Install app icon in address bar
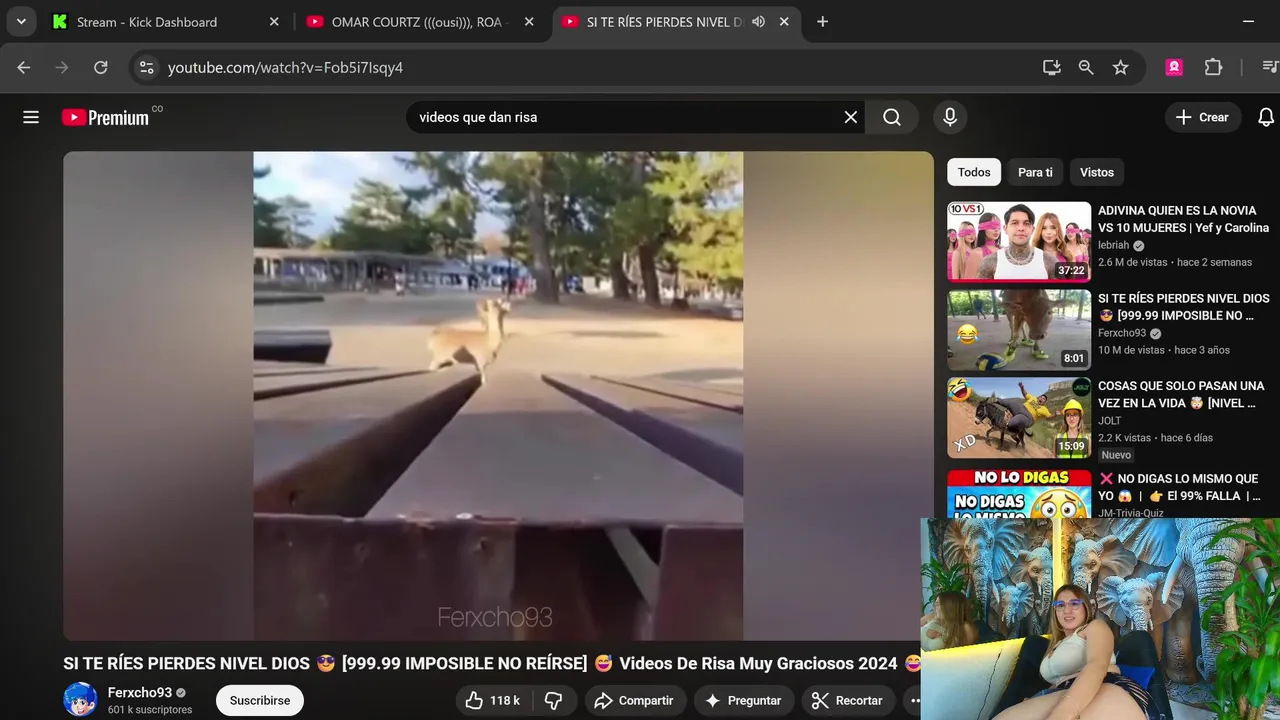This screenshot has width=1280, height=720. click(x=1051, y=67)
